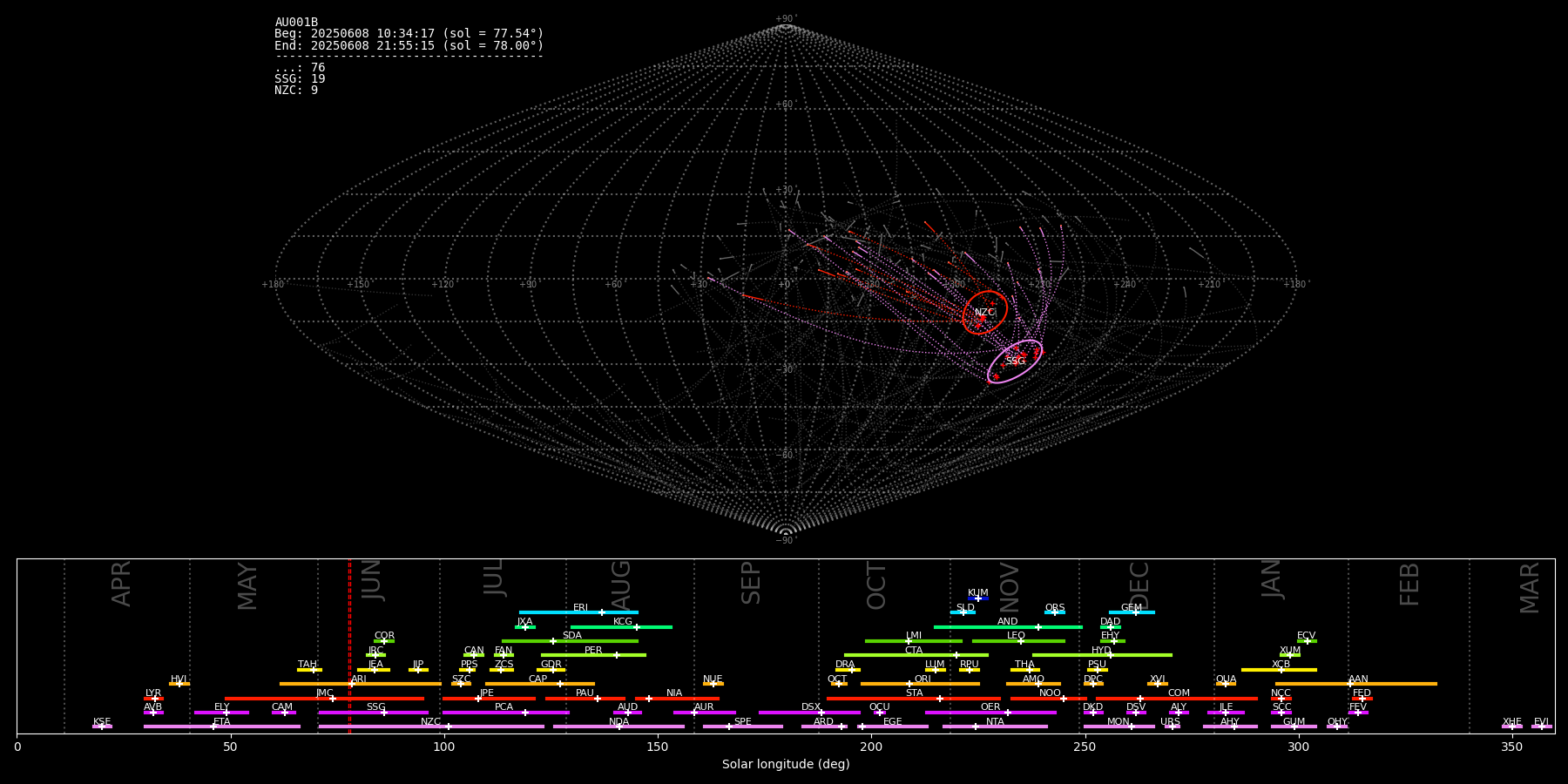Click the LEO shower label in the timeline
Image resolution: width=1568 pixels, height=784 pixels.
(x=1017, y=636)
